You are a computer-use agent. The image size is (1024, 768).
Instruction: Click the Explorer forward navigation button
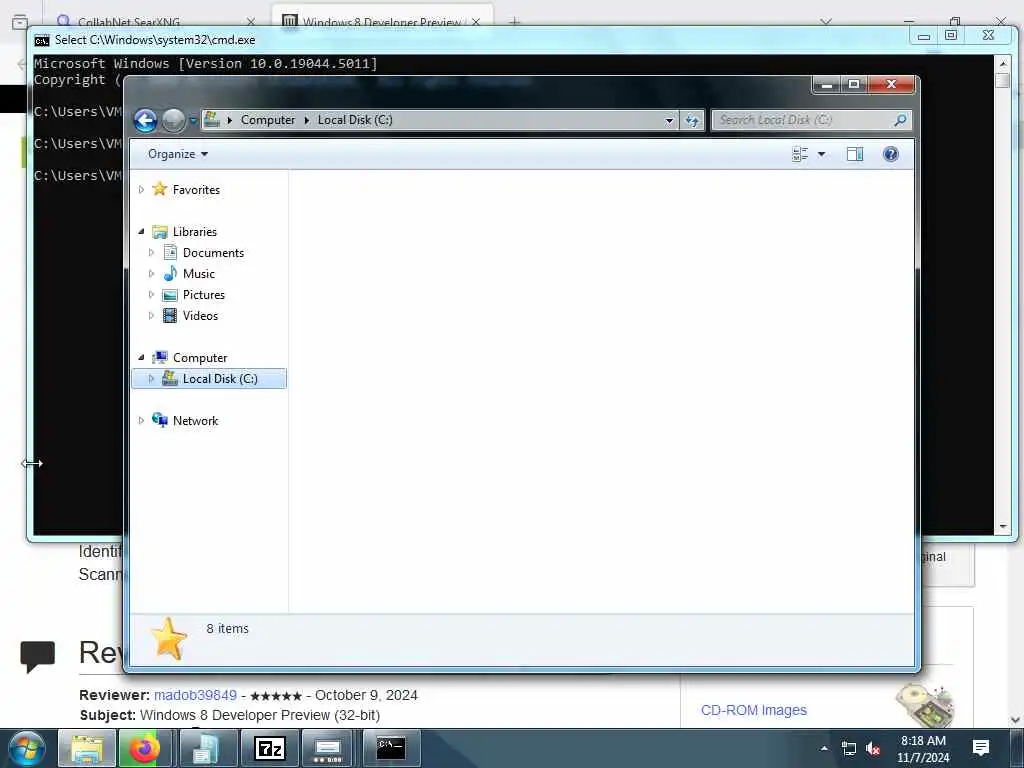click(x=173, y=120)
